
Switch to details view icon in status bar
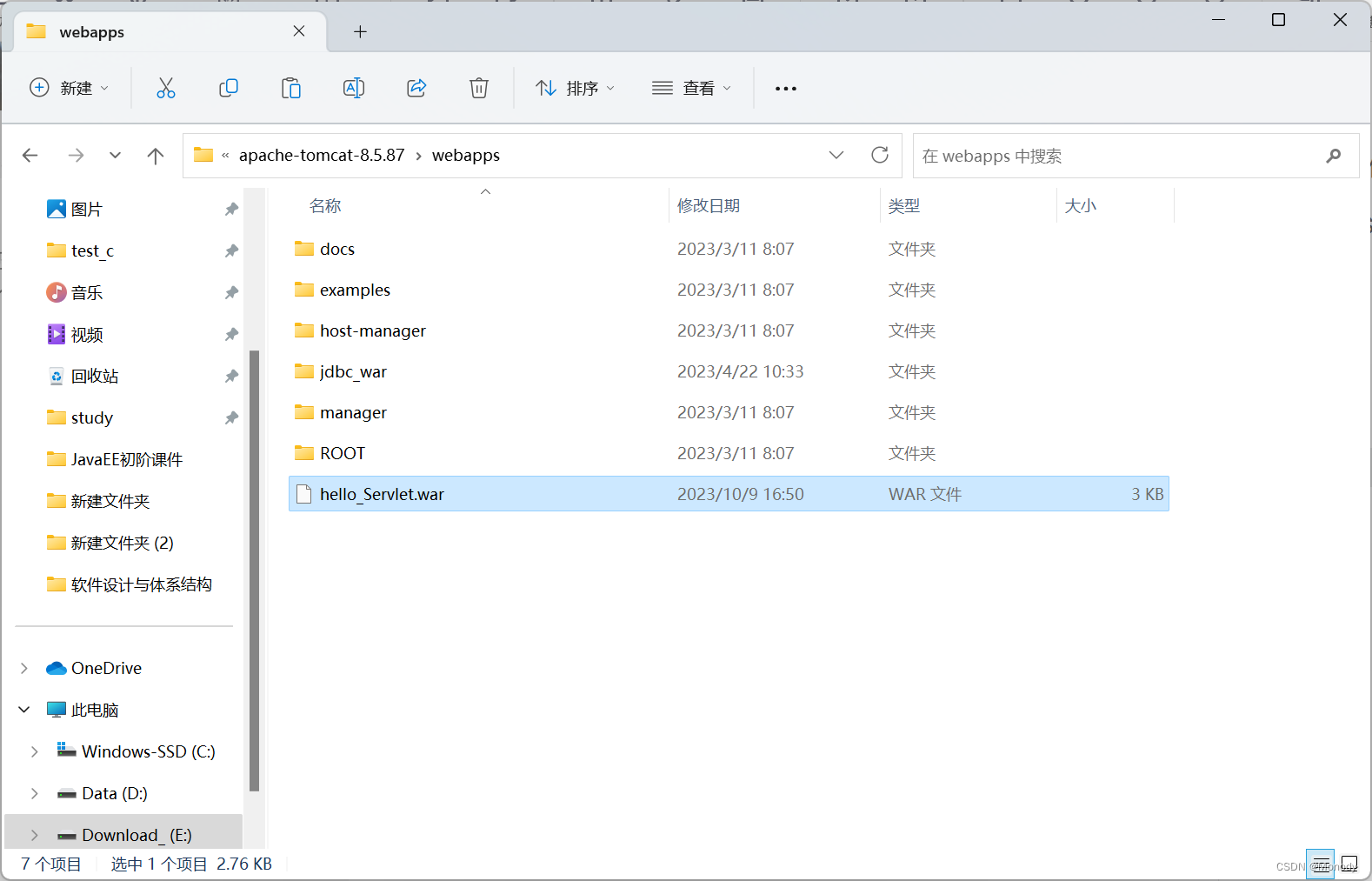1321,864
